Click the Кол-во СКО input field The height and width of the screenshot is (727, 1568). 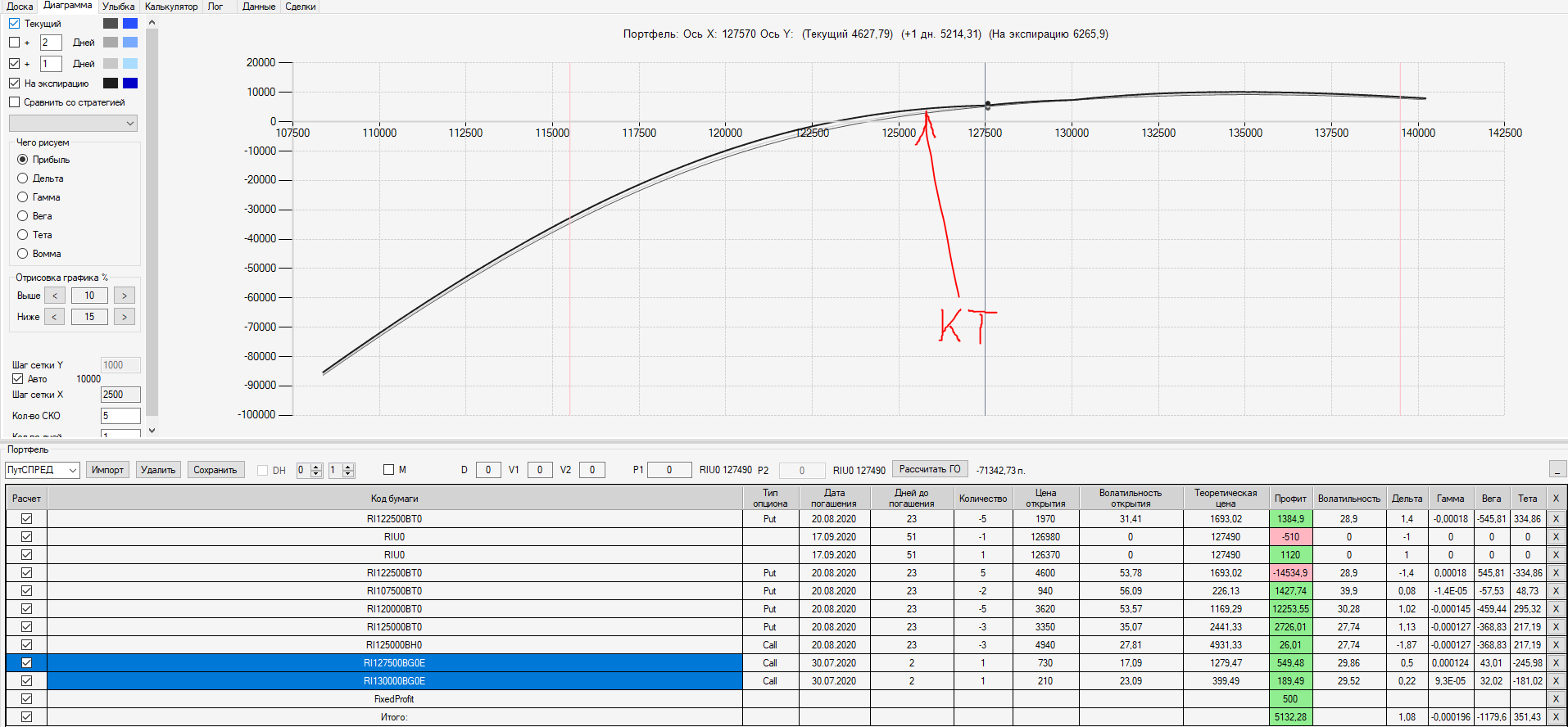click(x=120, y=416)
